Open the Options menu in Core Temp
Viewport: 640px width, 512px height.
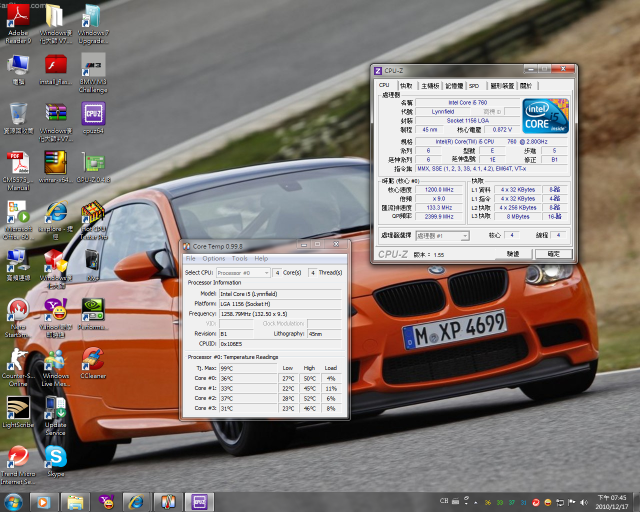(x=214, y=258)
